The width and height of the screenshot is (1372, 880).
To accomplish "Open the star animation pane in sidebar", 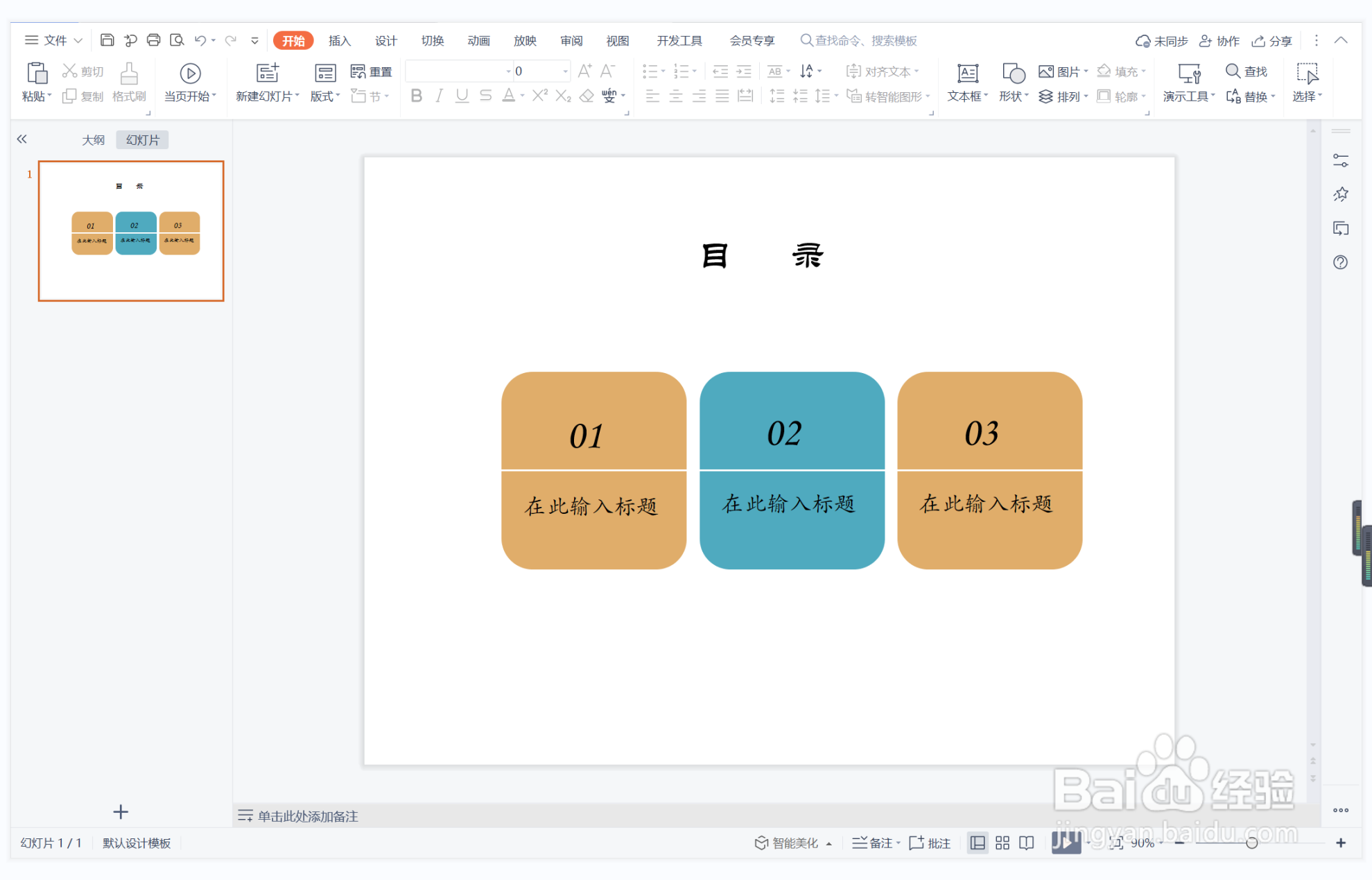I will (x=1341, y=194).
